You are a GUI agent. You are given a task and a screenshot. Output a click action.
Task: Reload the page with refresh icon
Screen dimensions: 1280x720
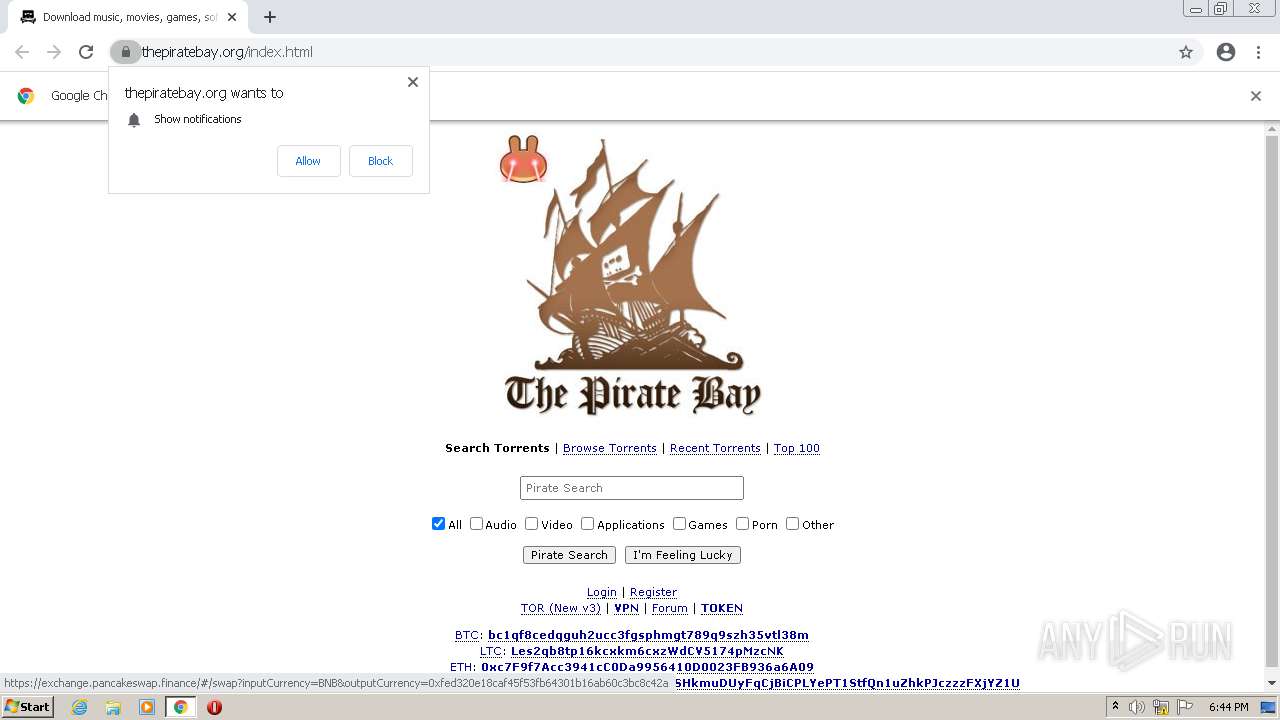click(x=86, y=52)
